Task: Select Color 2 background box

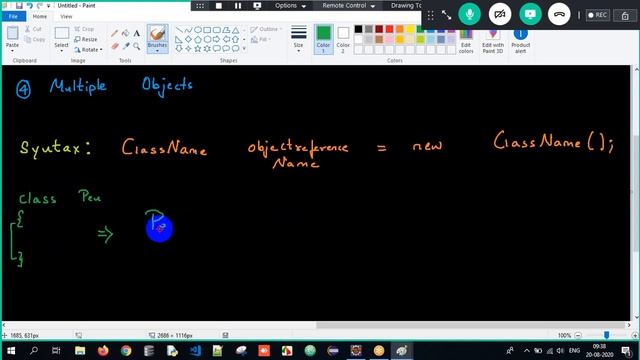Action: point(343,39)
